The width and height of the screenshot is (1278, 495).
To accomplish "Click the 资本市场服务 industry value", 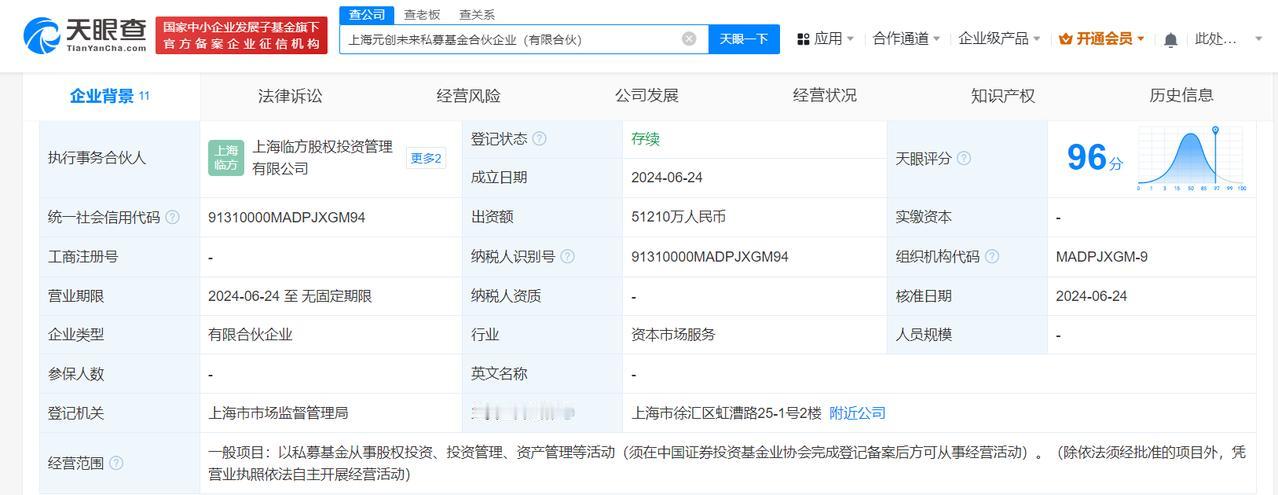I will point(673,335).
